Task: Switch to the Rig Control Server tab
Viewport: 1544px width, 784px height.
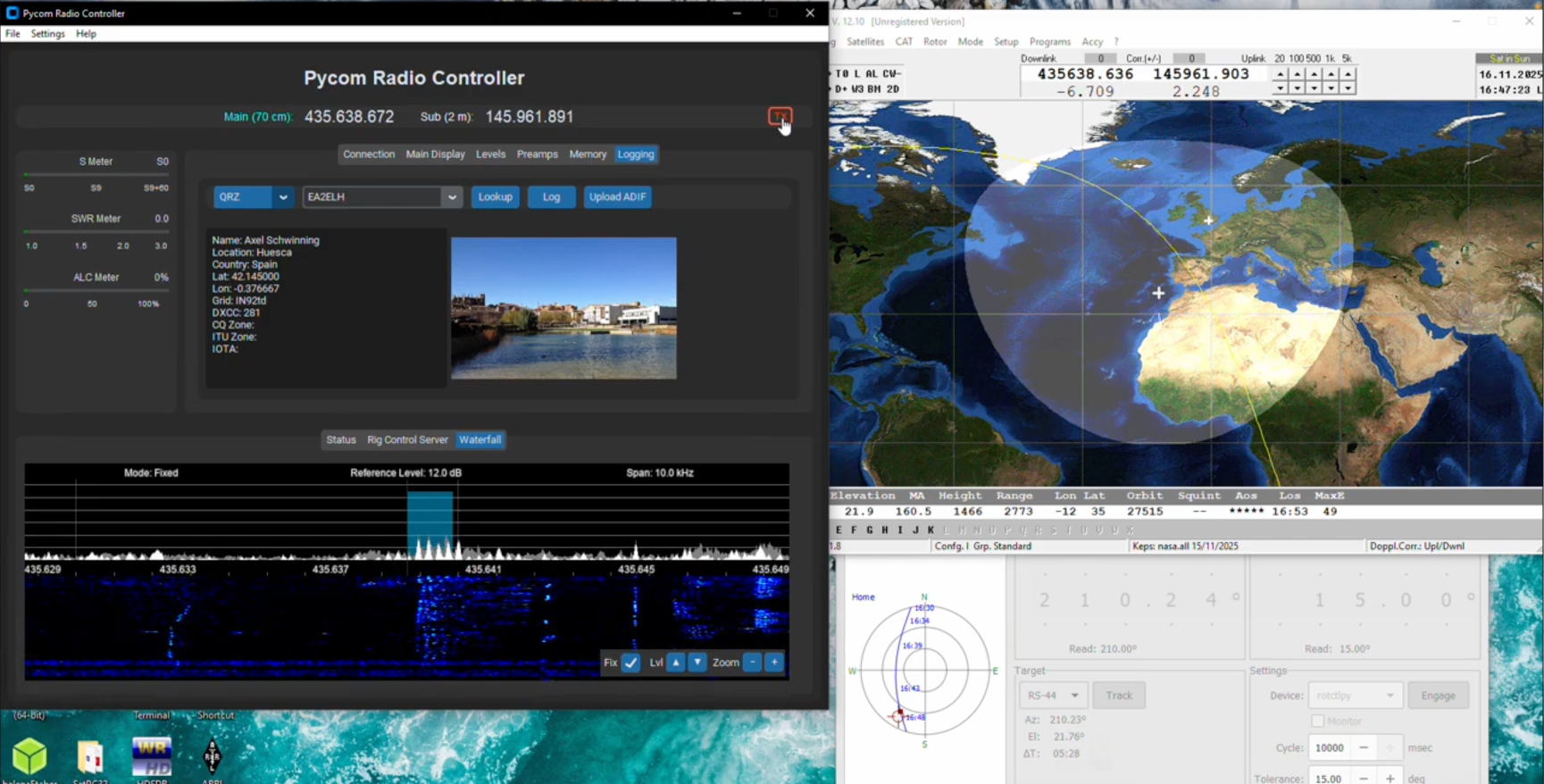Action: [407, 440]
